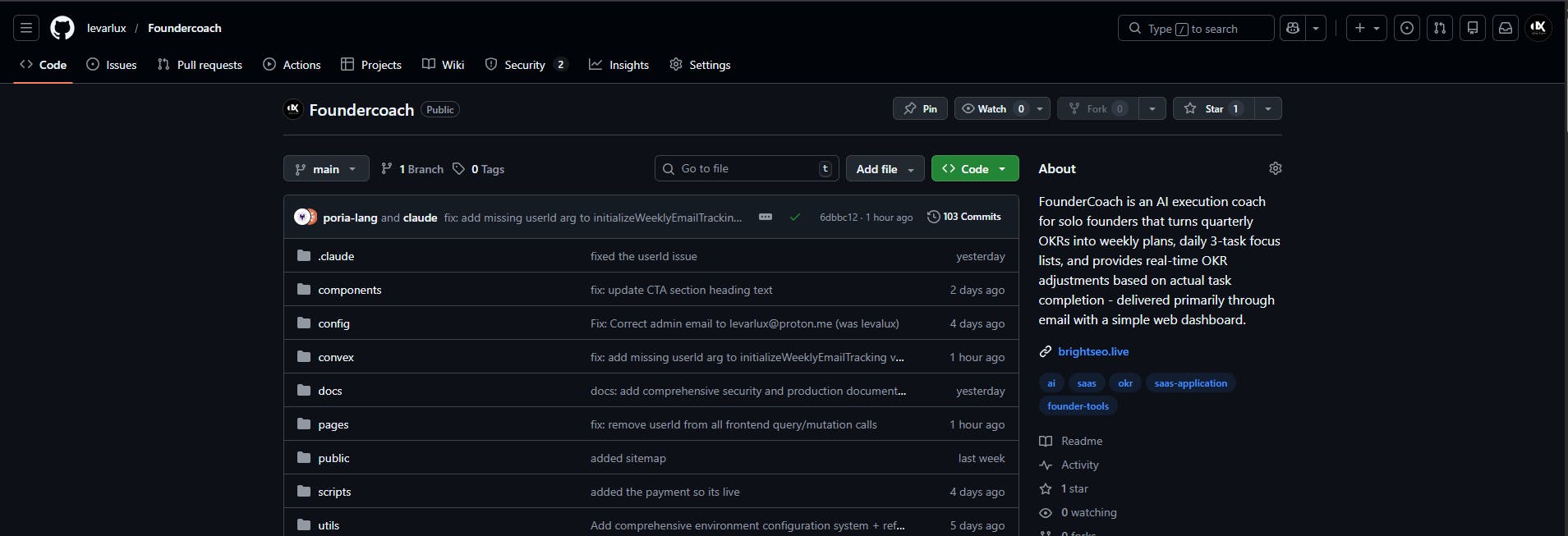
Task: Open the Security tab
Action: [526, 65]
